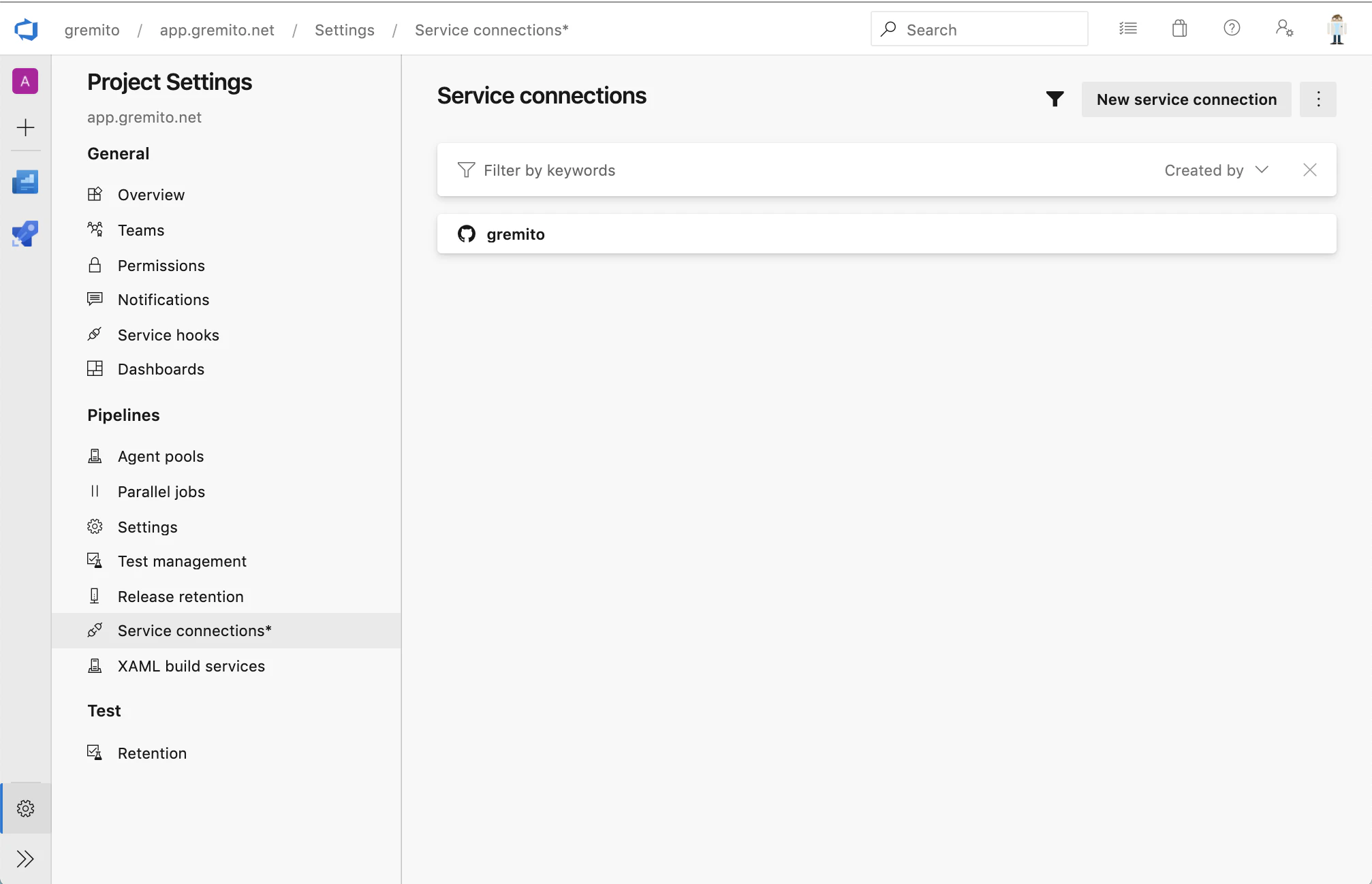This screenshot has height=884, width=1372.
Task: Select Service connections* in the settings menu
Action: 226,631
